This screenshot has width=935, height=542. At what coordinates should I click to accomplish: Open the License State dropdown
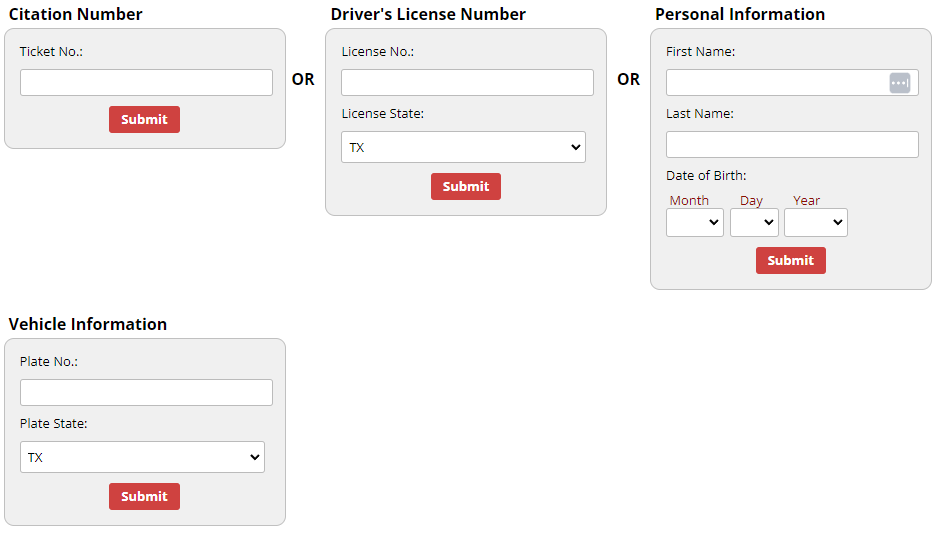tap(463, 147)
